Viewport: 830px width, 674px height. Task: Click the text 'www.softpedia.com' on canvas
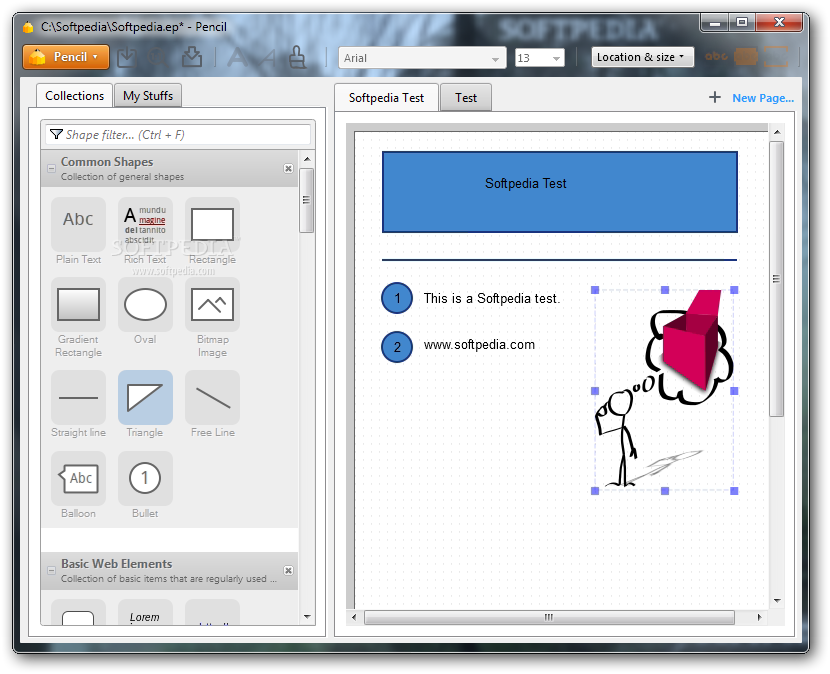[x=479, y=345]
